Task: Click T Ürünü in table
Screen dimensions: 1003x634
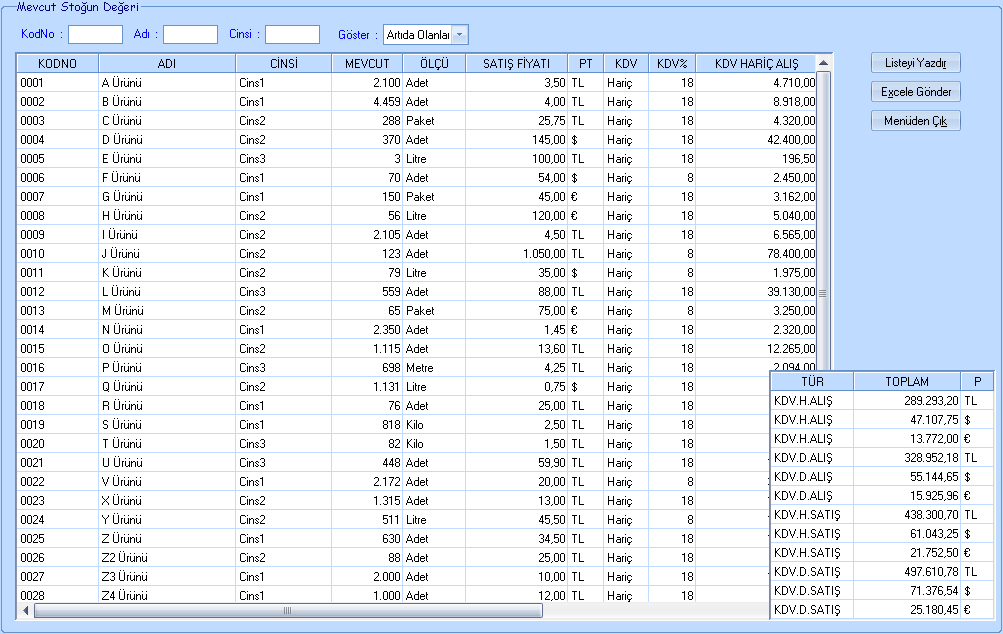Action: coord(122,444)
